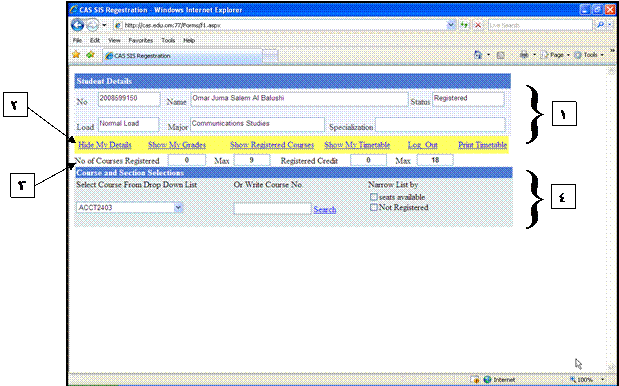Open the Help menu

coord(189,40)
